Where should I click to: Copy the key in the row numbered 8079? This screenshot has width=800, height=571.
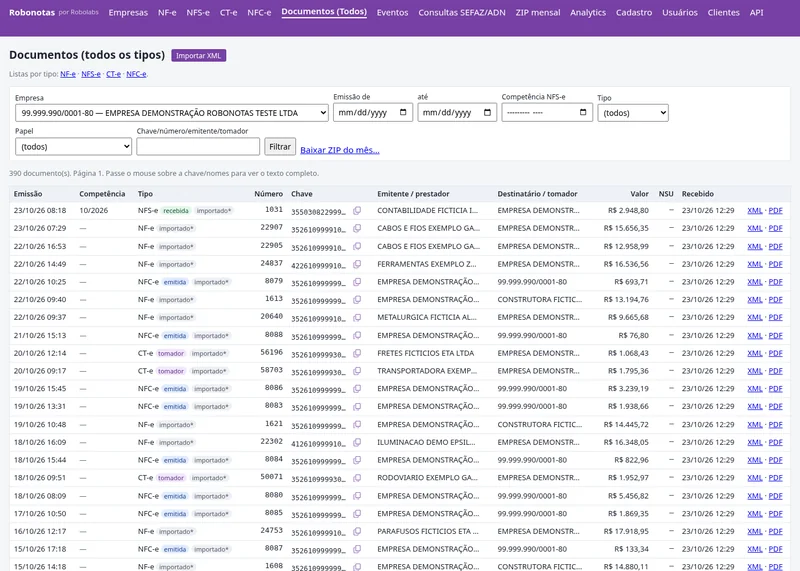click(x=357, y=282)
